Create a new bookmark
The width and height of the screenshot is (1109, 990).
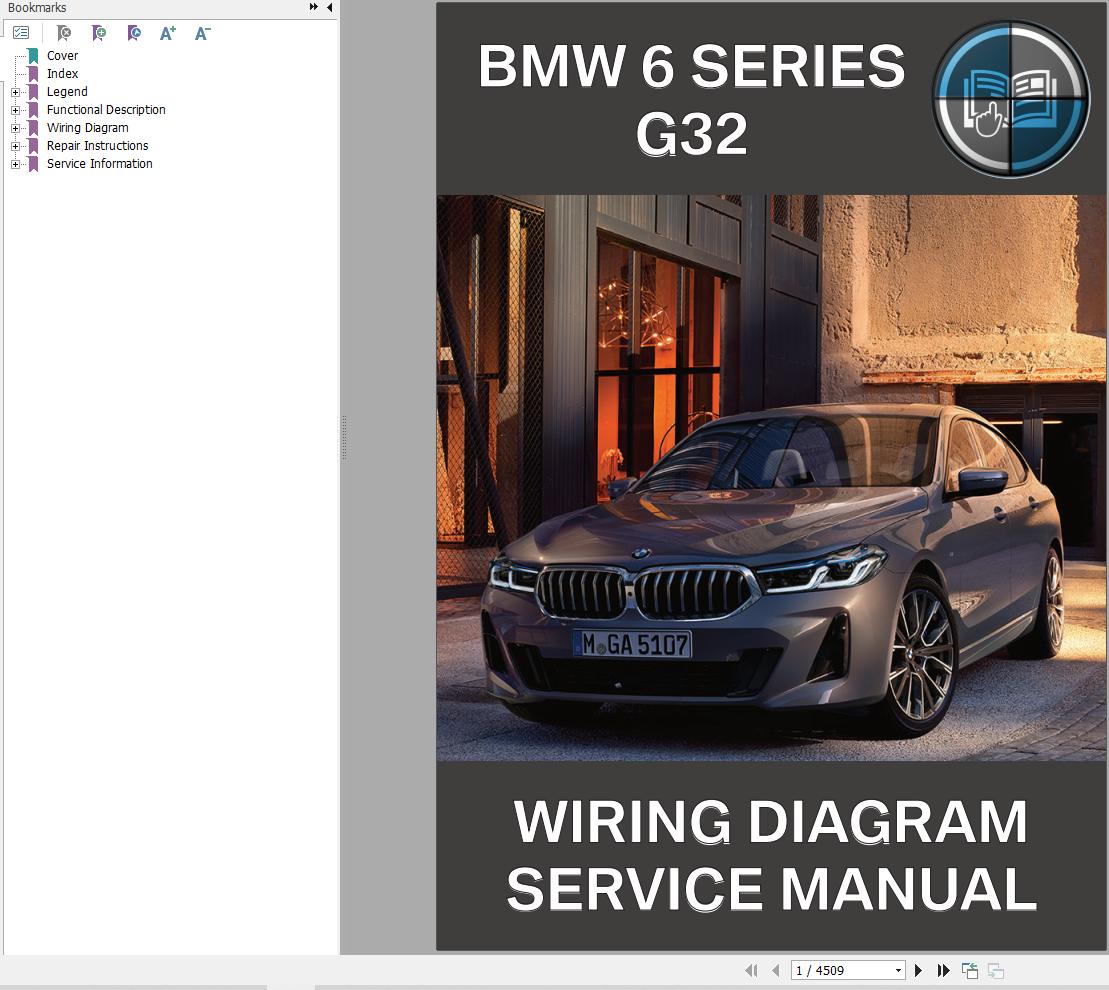[99, 33]
